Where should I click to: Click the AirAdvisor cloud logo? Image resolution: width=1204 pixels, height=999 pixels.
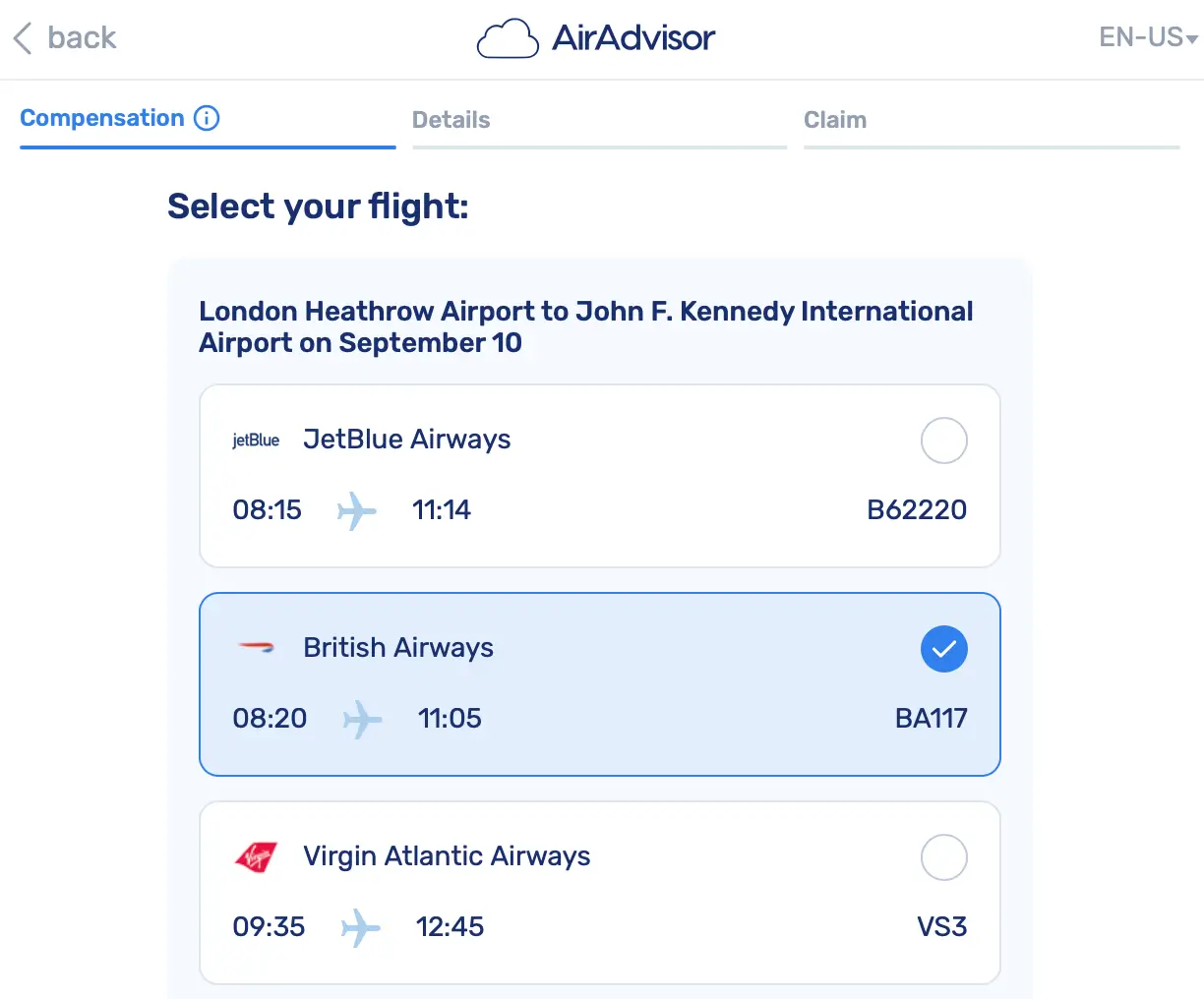(x=508, y=37)
